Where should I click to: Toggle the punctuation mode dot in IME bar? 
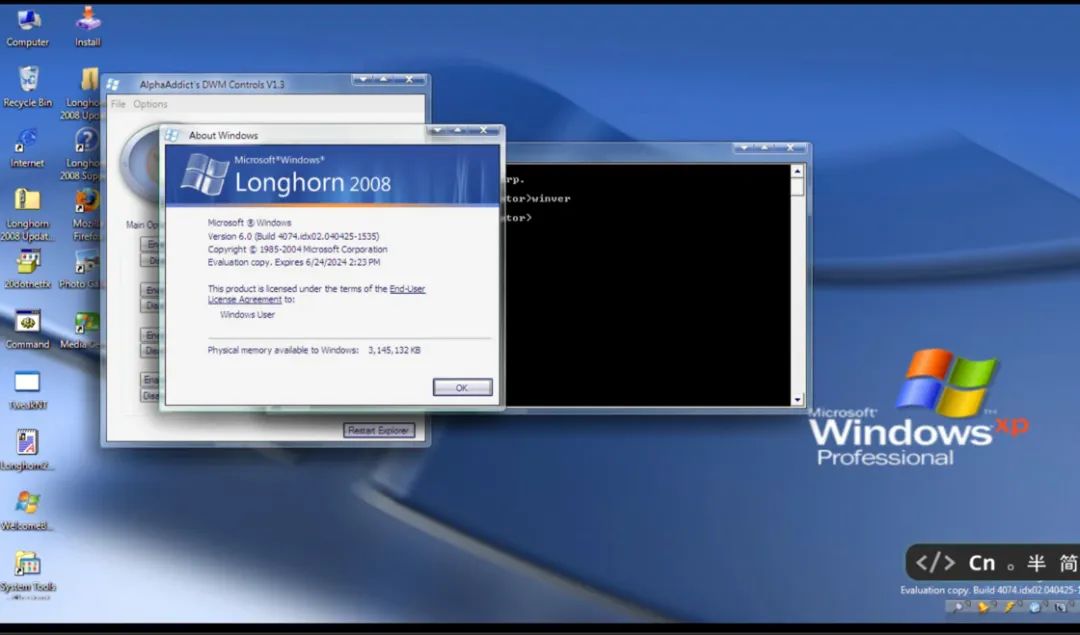click(x=1010, y=567)
